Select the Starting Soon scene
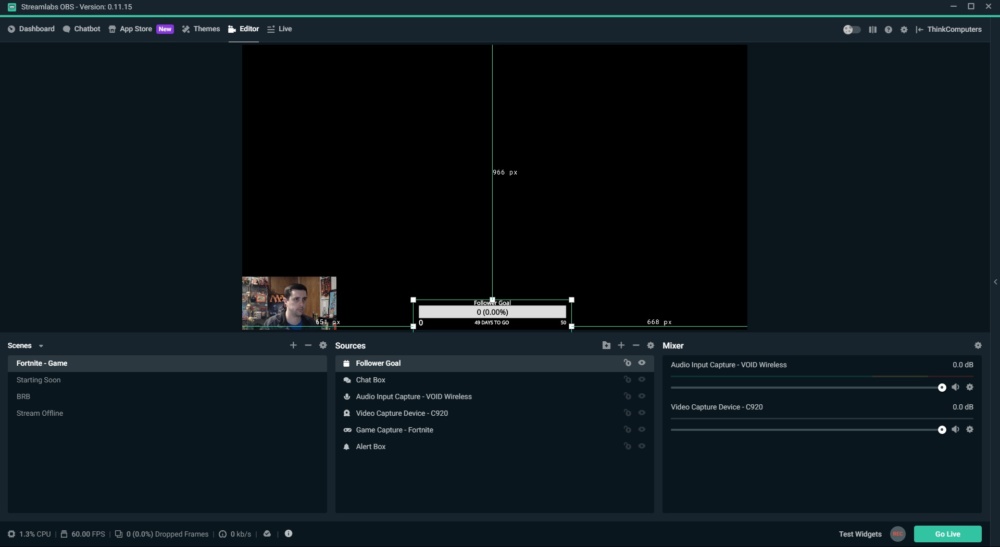Image resolution: width=1000 pixels, height=547 pixels. click(x=167, y=380)
